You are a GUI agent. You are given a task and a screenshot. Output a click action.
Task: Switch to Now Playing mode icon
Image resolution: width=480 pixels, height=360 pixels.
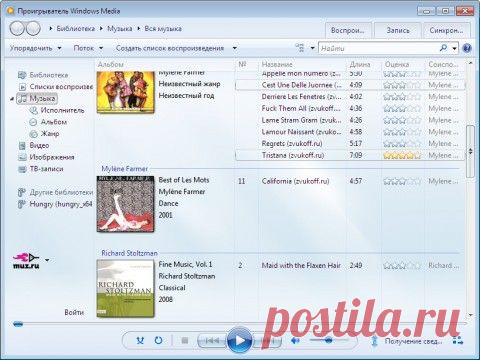(458, 341)
